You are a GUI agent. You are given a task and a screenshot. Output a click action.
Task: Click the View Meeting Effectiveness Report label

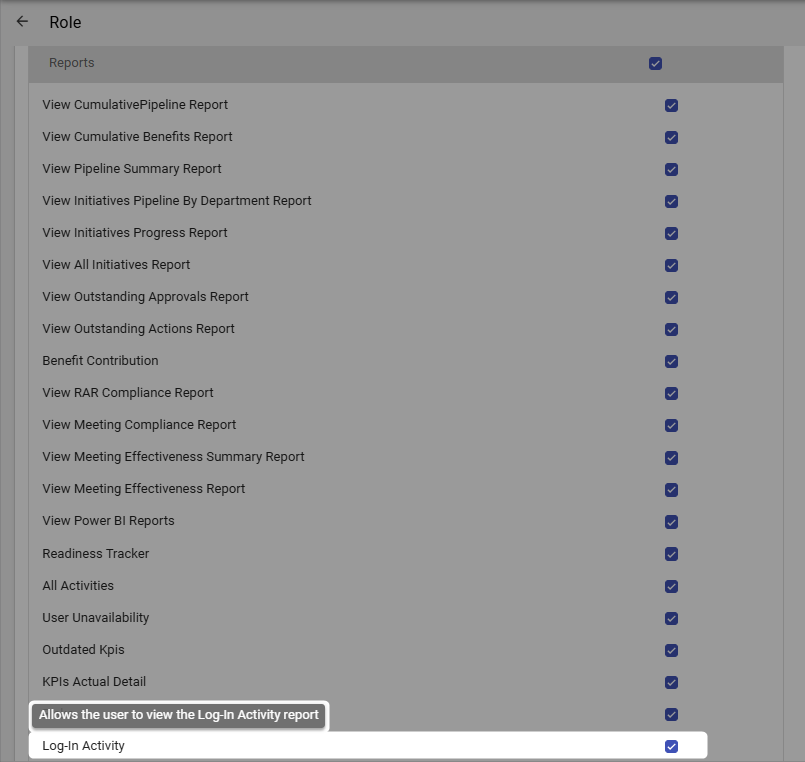click(143, 489)
